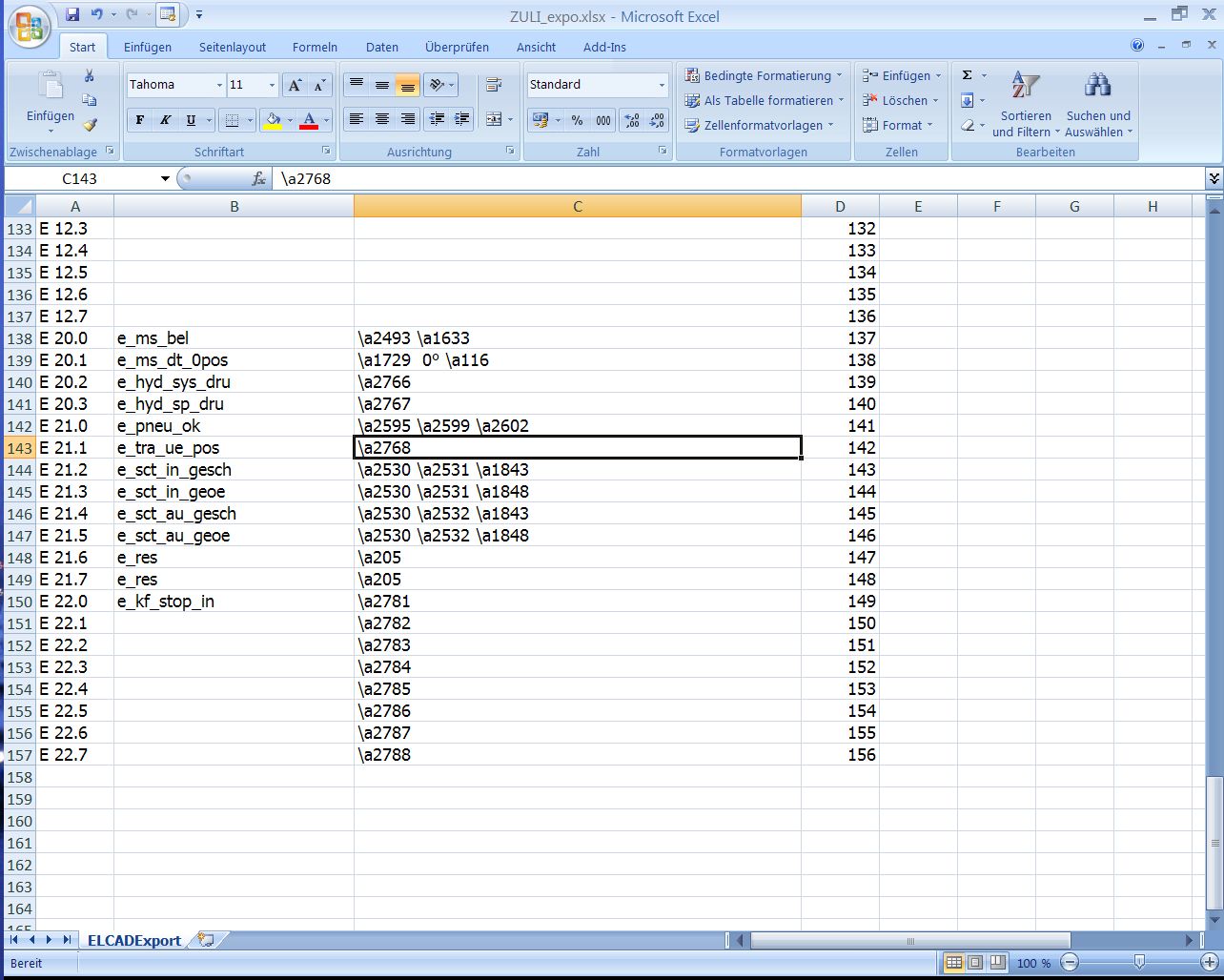This screenshot has width=1224, height=980.
Task: Expand the formula bar
Action: click(1214, 177)
